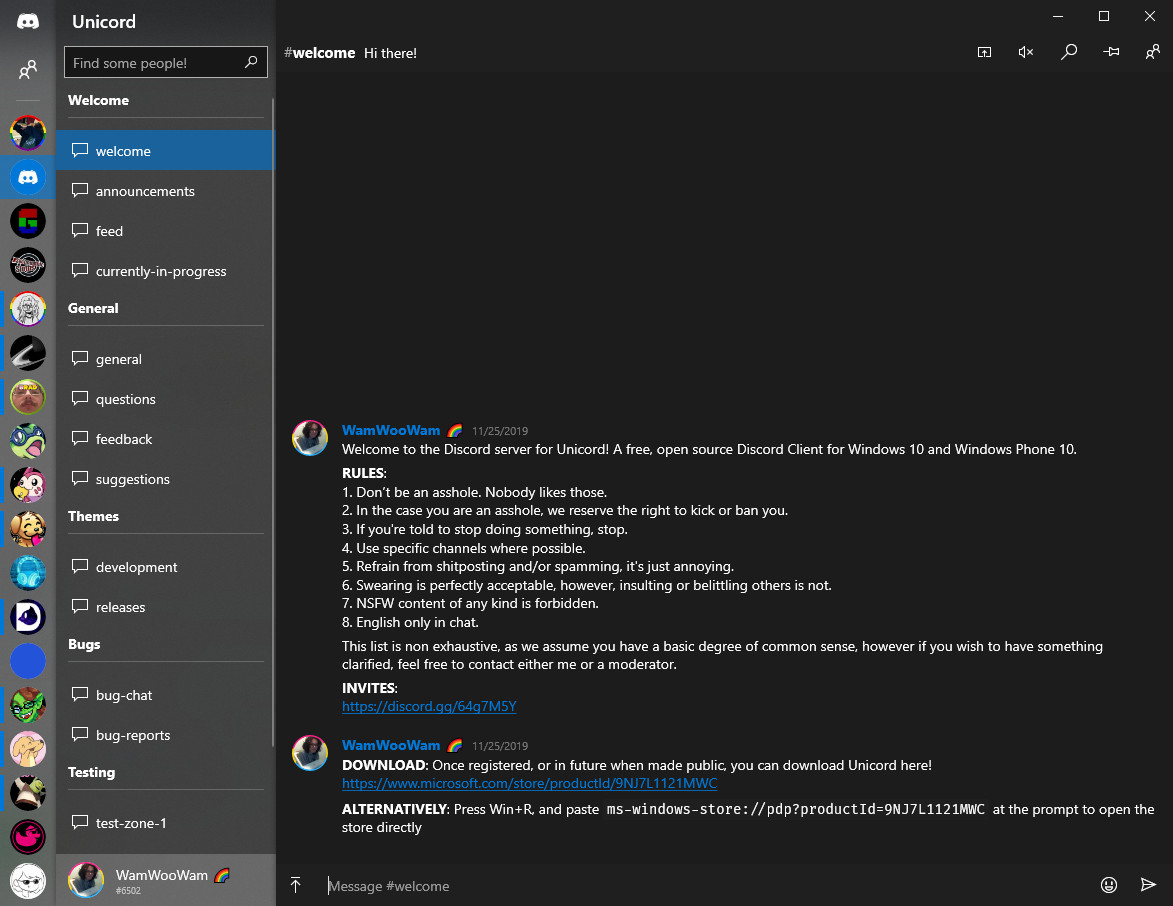Click the pop-out window icon in header
This screenshot has width=1173, height=906.
pyautogui.click(x=984, y=52)
